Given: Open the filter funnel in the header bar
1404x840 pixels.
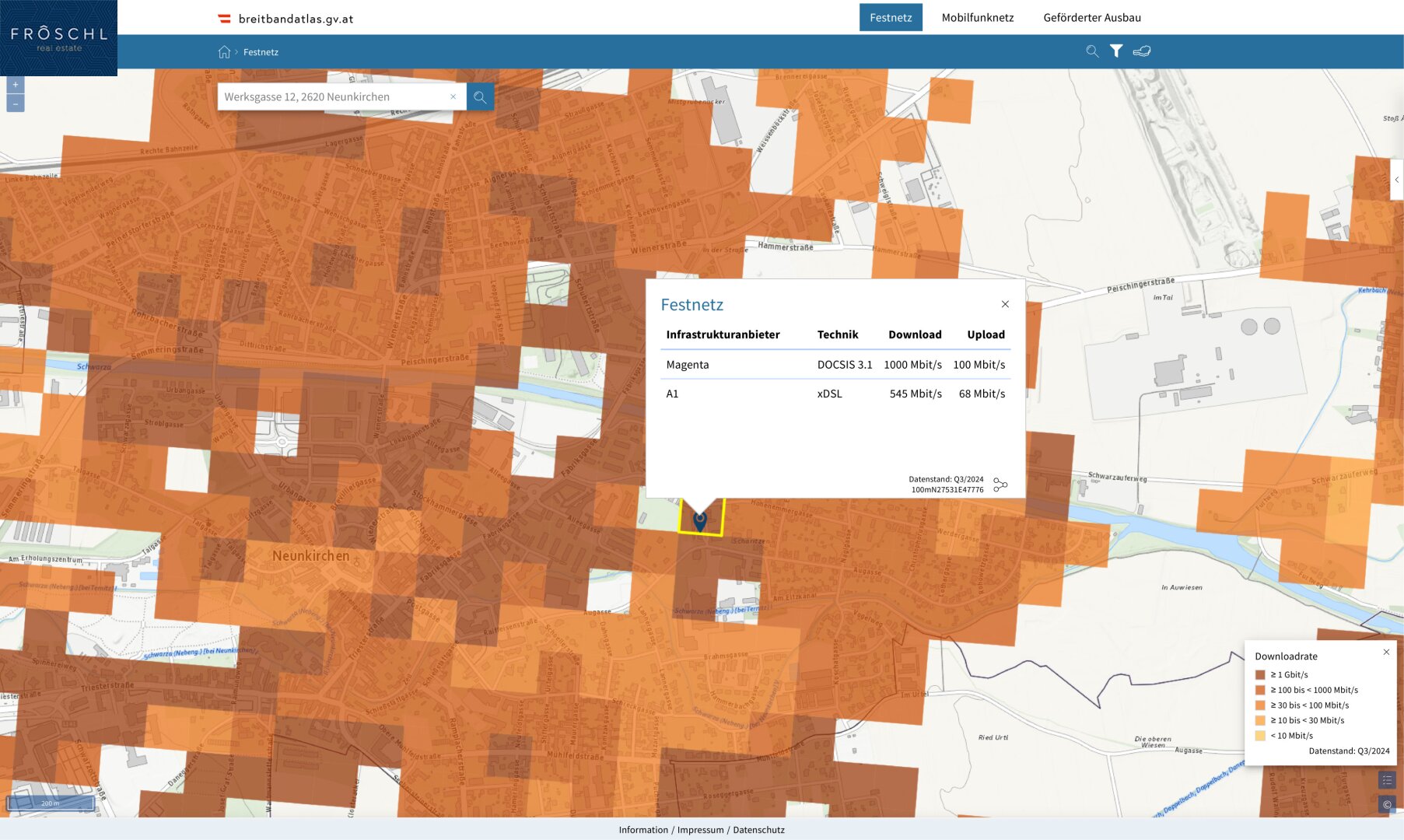Looking at the screenshot, I should (x=1116, y=51).
